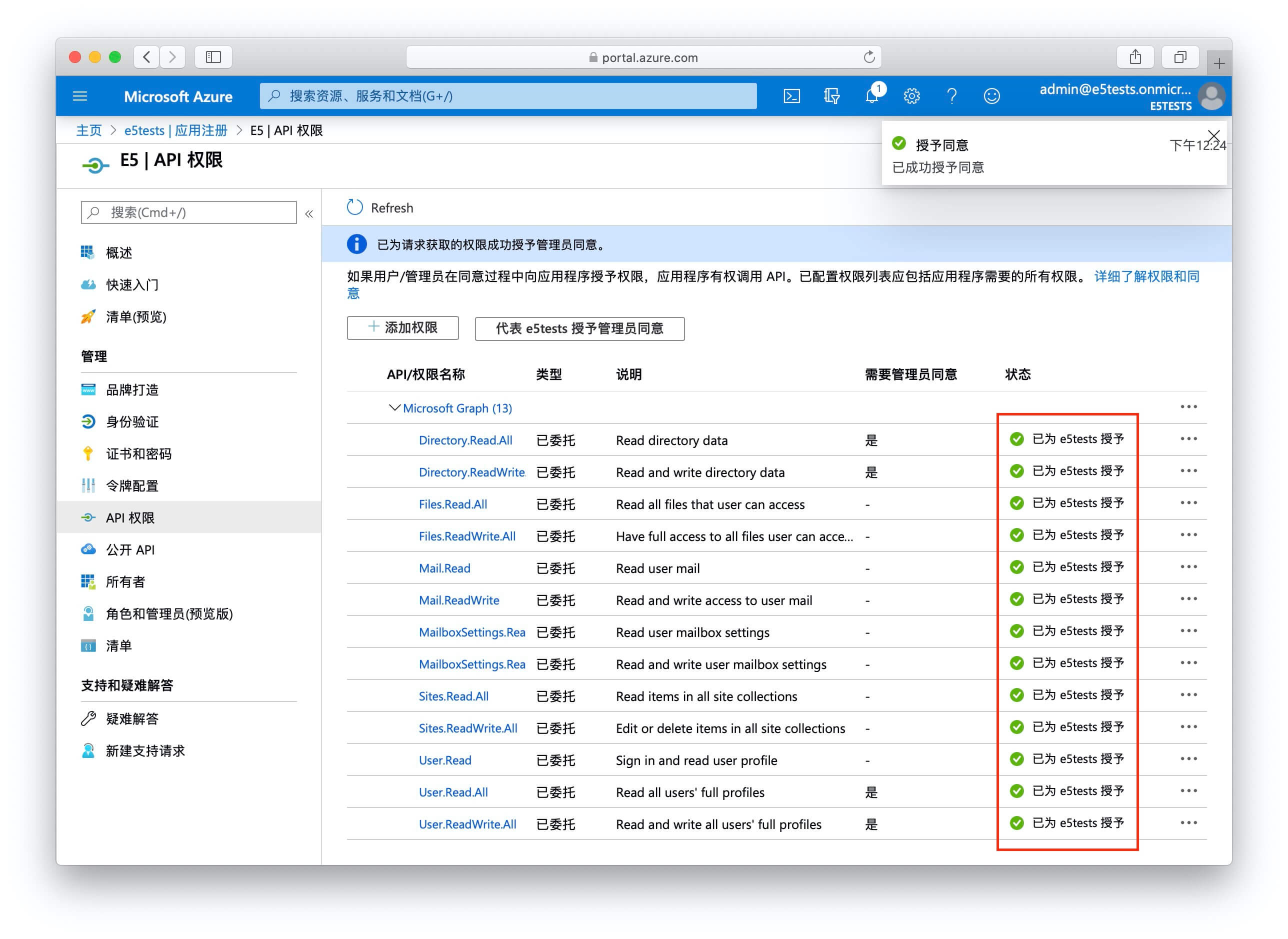The image size is (1288, 939).
Task: Open more options for the Directory.Read.All row
Action: pos(1188,439)
